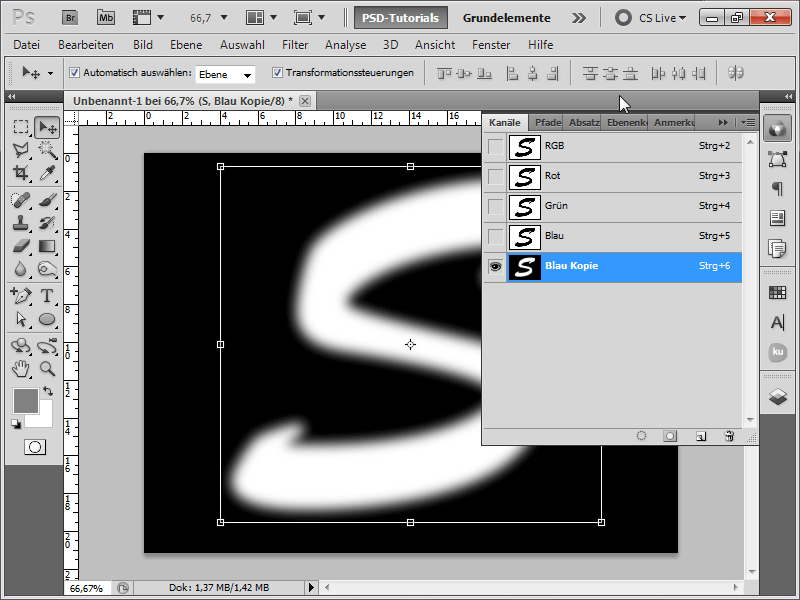Close the Unbenannt-1 document tab
Image resolution: width=800 pixels, height=600 pixels.
point(305,101)
